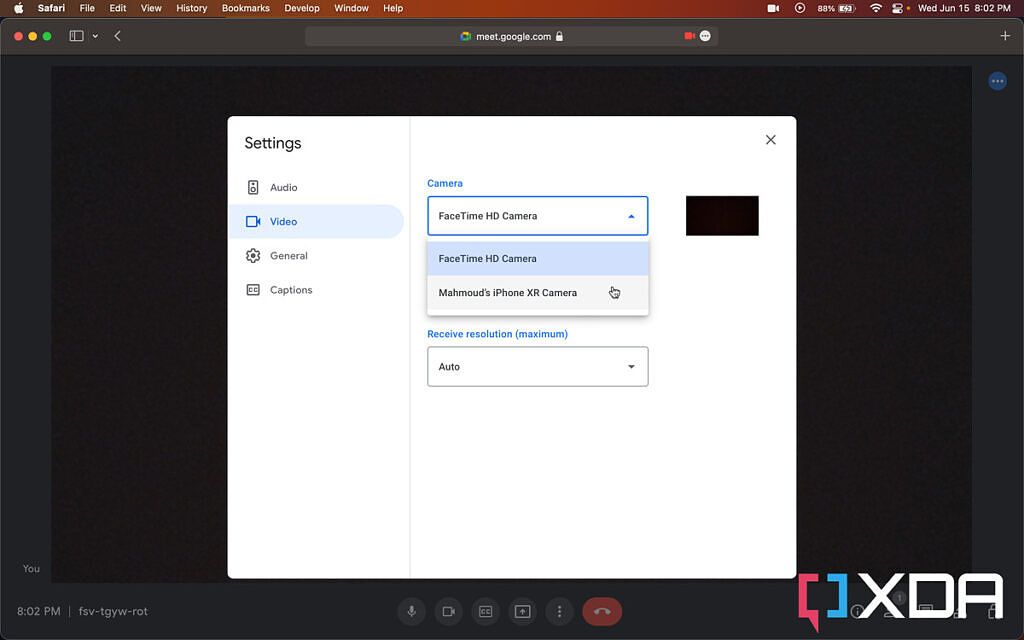Open the Captions settings section

coord(290,290)
